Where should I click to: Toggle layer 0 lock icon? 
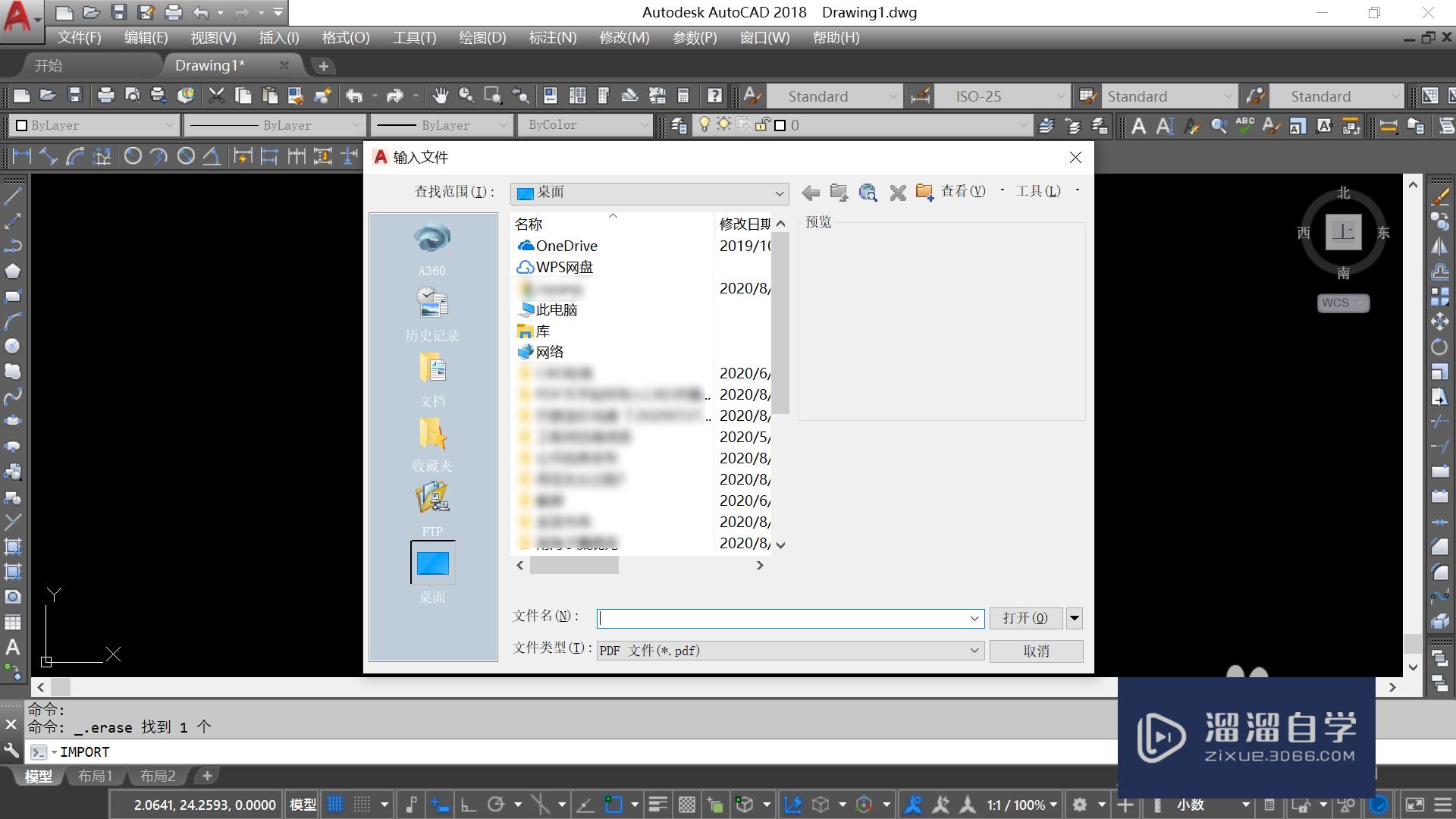[x=762, y=124]
